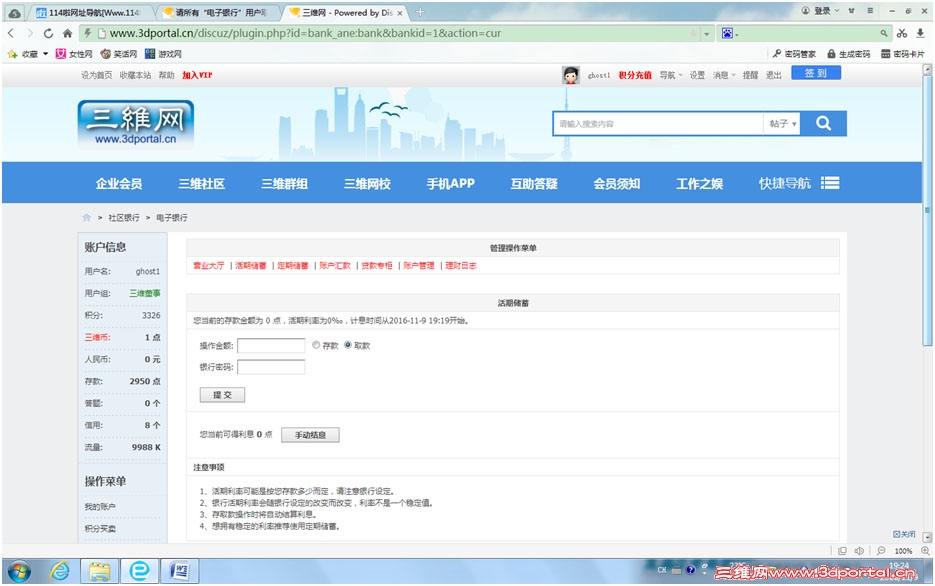Viewport: 935px width, 586px height.
Task: Open the 笑话网 bookmark
Action: coord(119,54)
